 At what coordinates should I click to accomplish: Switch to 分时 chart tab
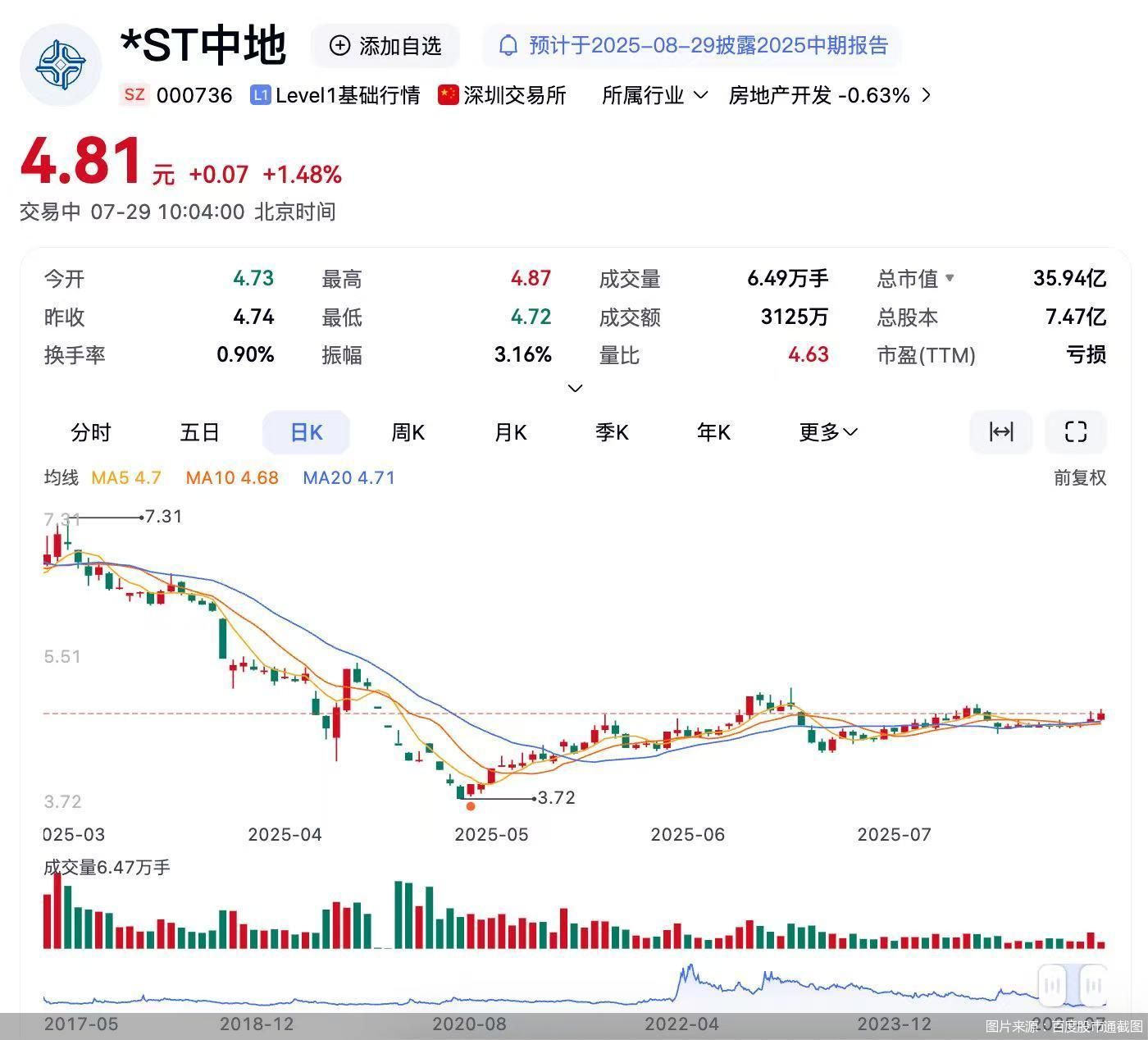pyautogui.click(x=90, y=431)
